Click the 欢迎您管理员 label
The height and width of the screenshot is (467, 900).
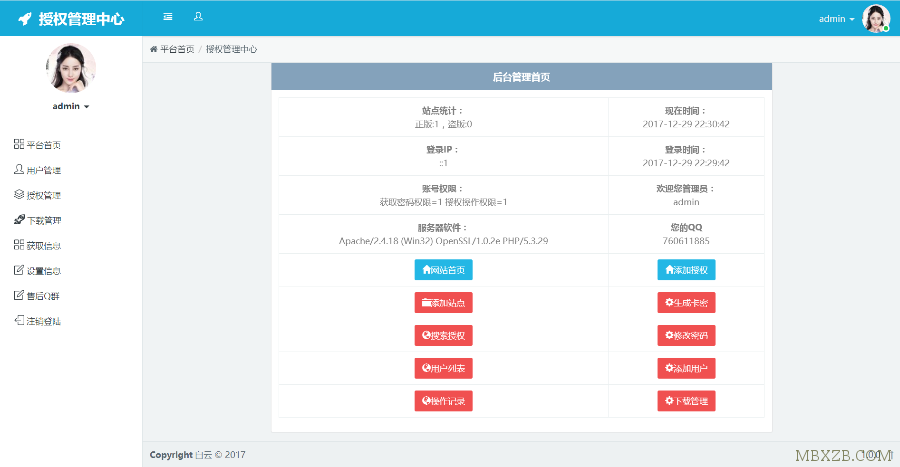pos(686,189)
